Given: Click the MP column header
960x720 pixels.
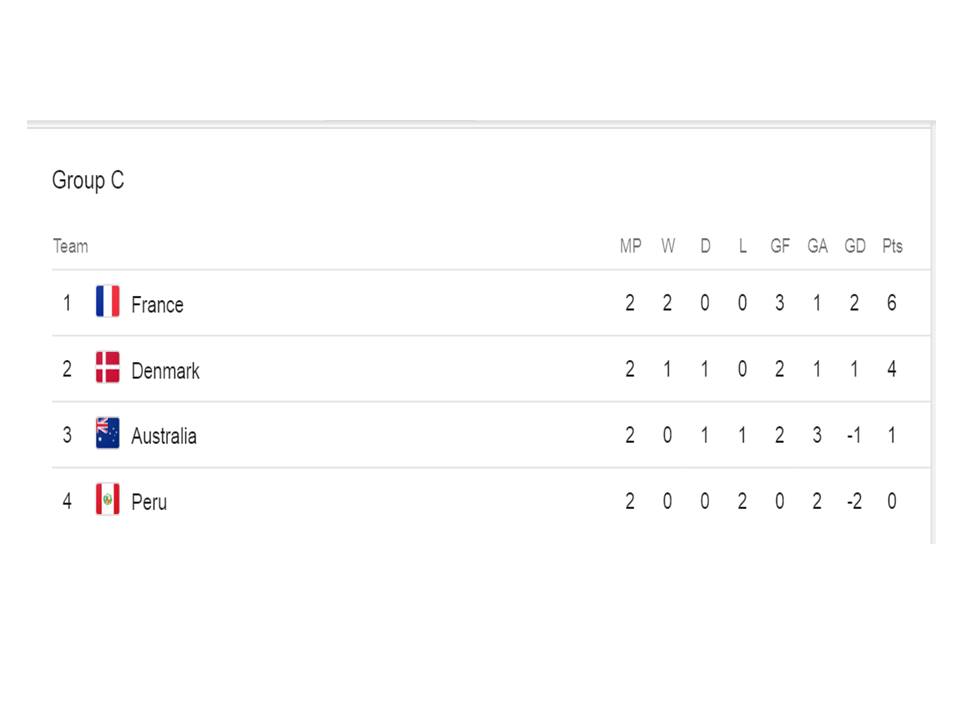Looking at the screenshot, I should coord(630,246).
